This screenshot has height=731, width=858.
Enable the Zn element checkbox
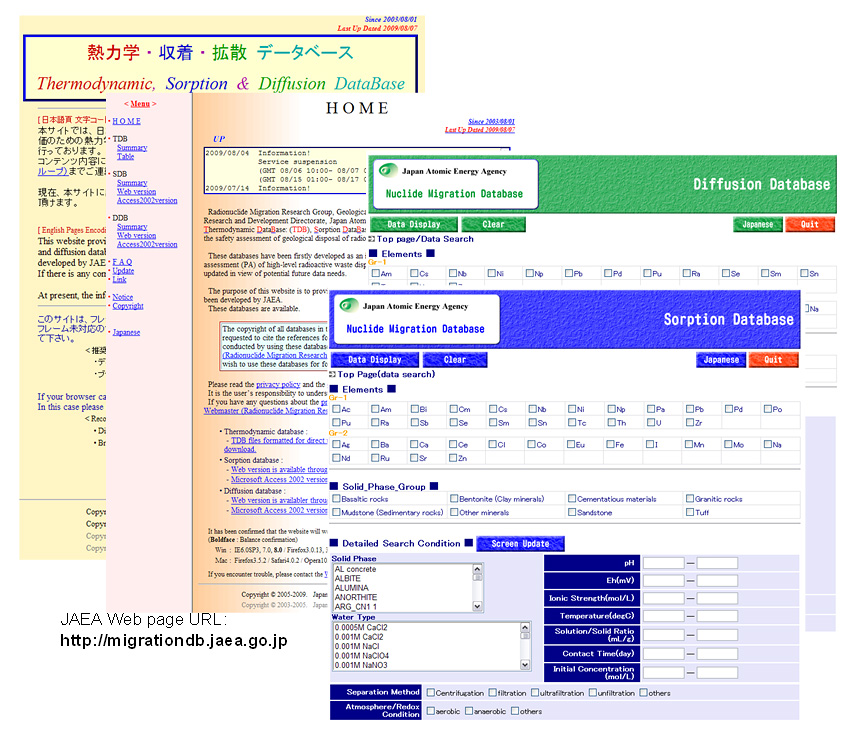pos(453,458)
